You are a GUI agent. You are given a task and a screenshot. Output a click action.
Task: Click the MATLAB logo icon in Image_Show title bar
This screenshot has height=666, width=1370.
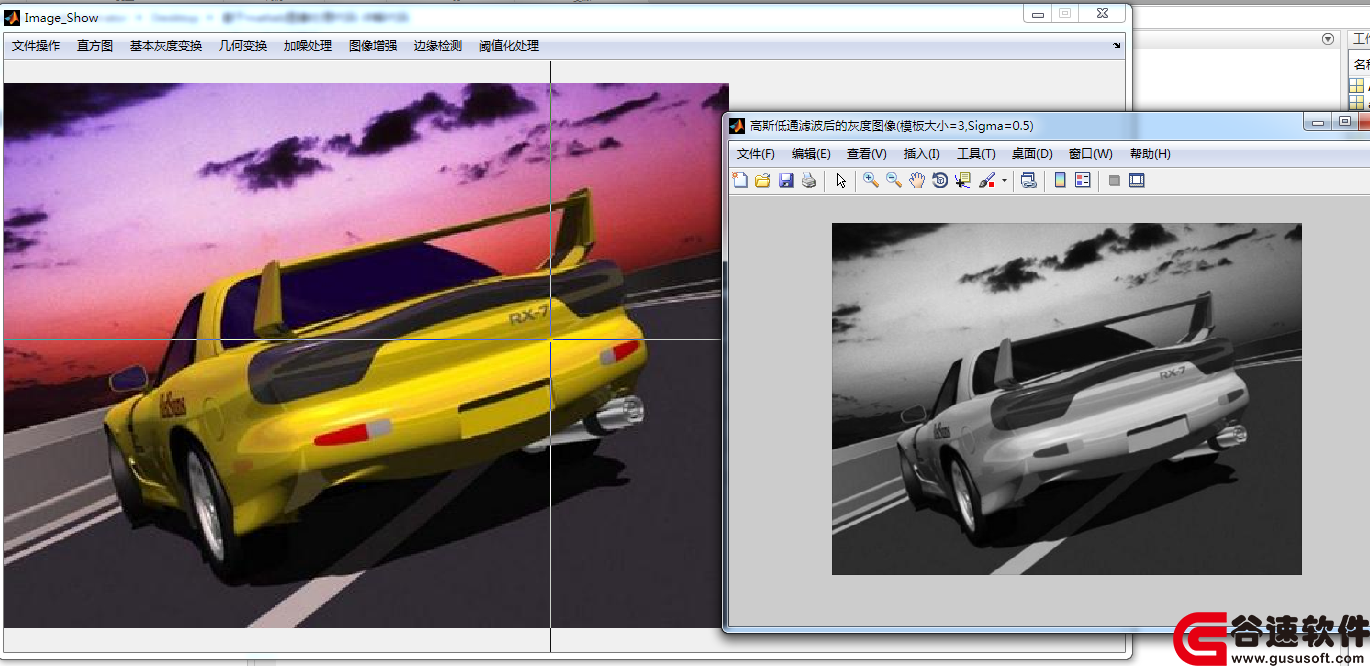pyautogui.click(x=14, y=17)
